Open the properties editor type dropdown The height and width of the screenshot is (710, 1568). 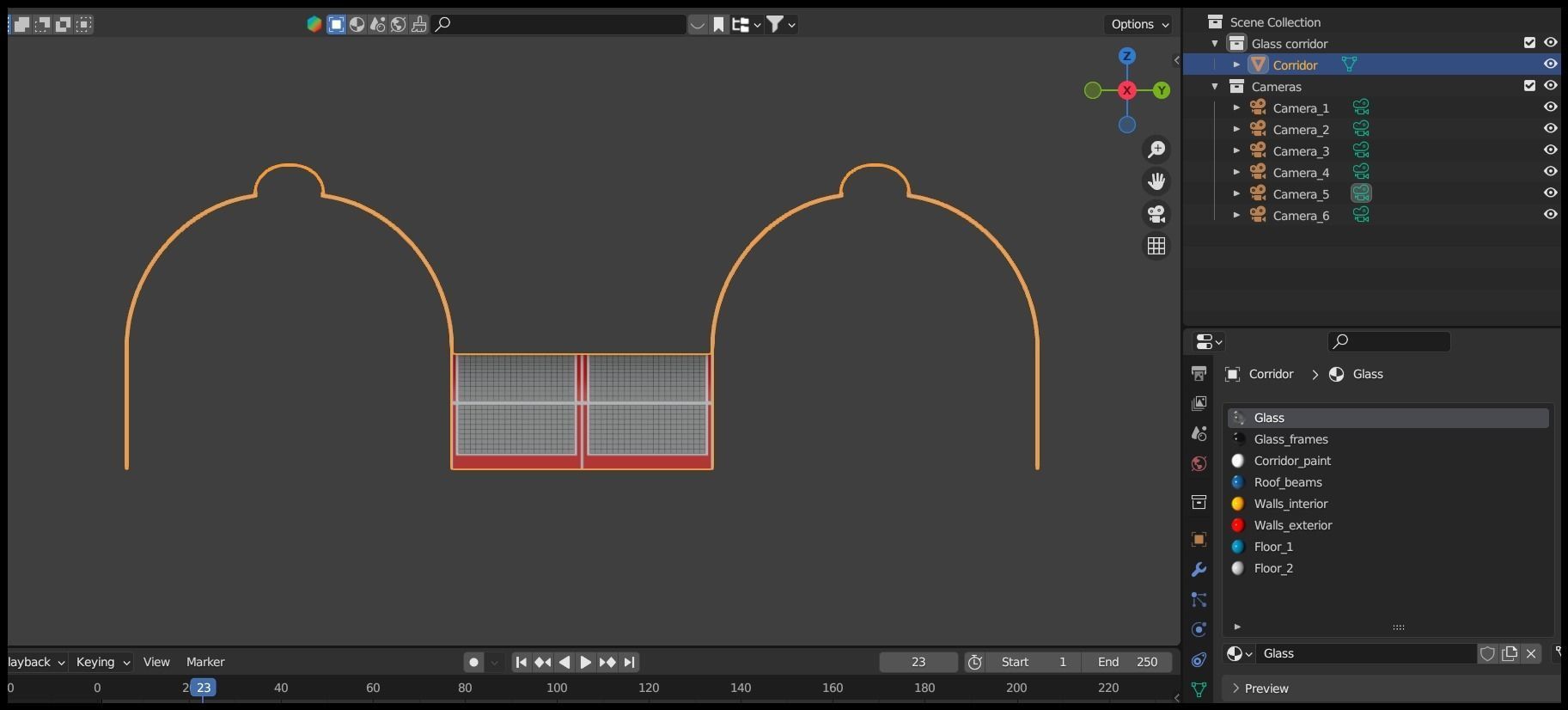(x=1209, y=341)
